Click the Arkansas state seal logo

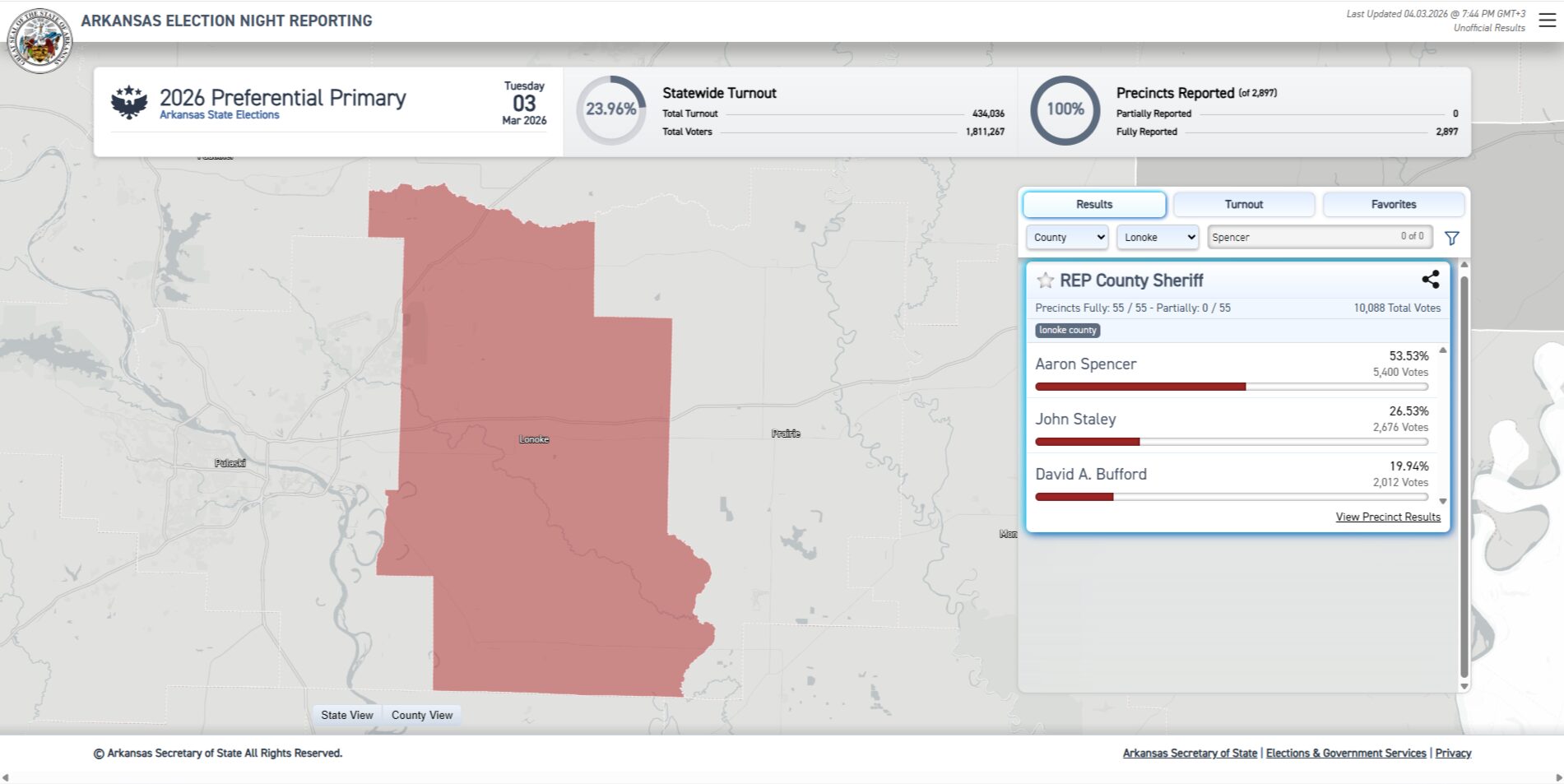point(39,41)
